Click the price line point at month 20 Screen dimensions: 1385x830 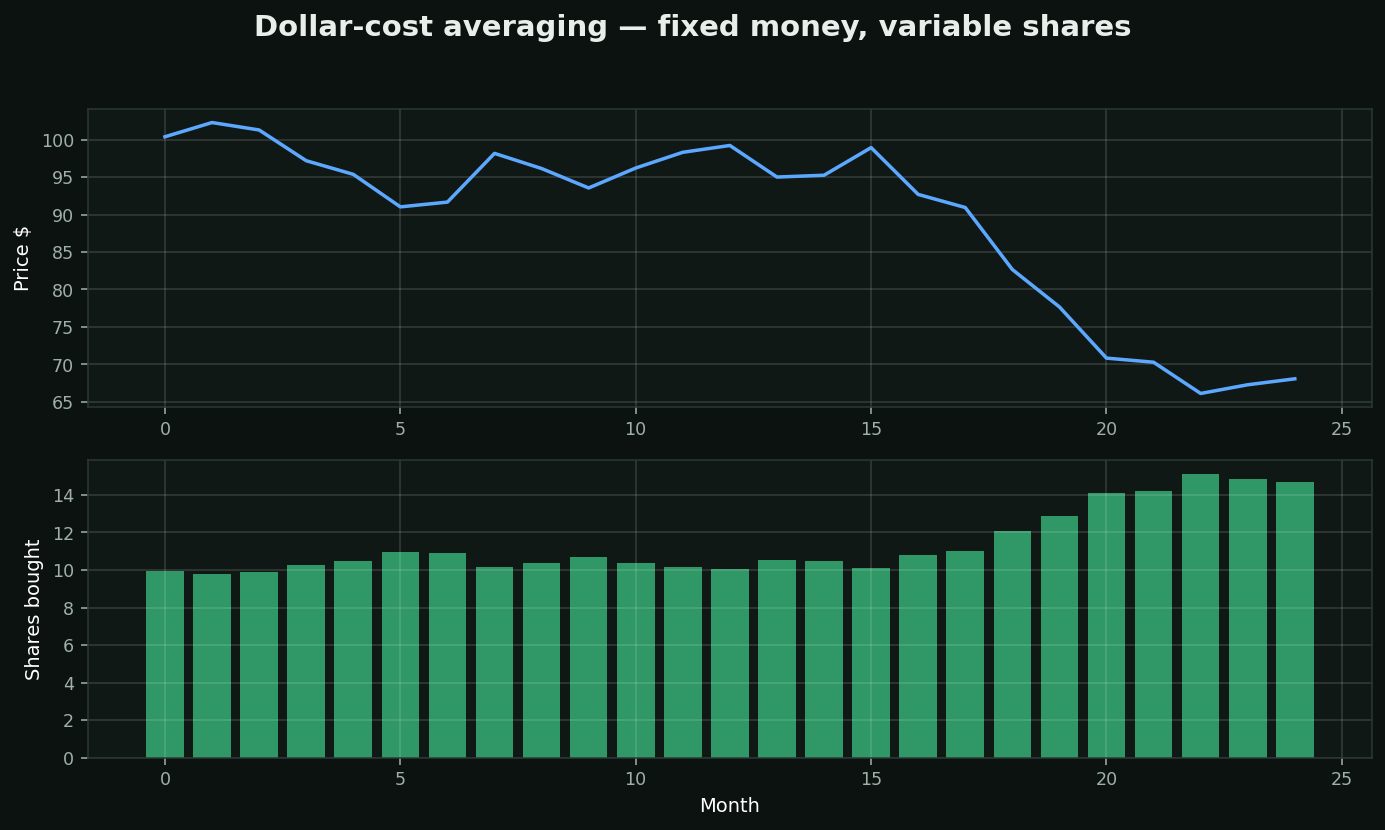click(1106, 358)
